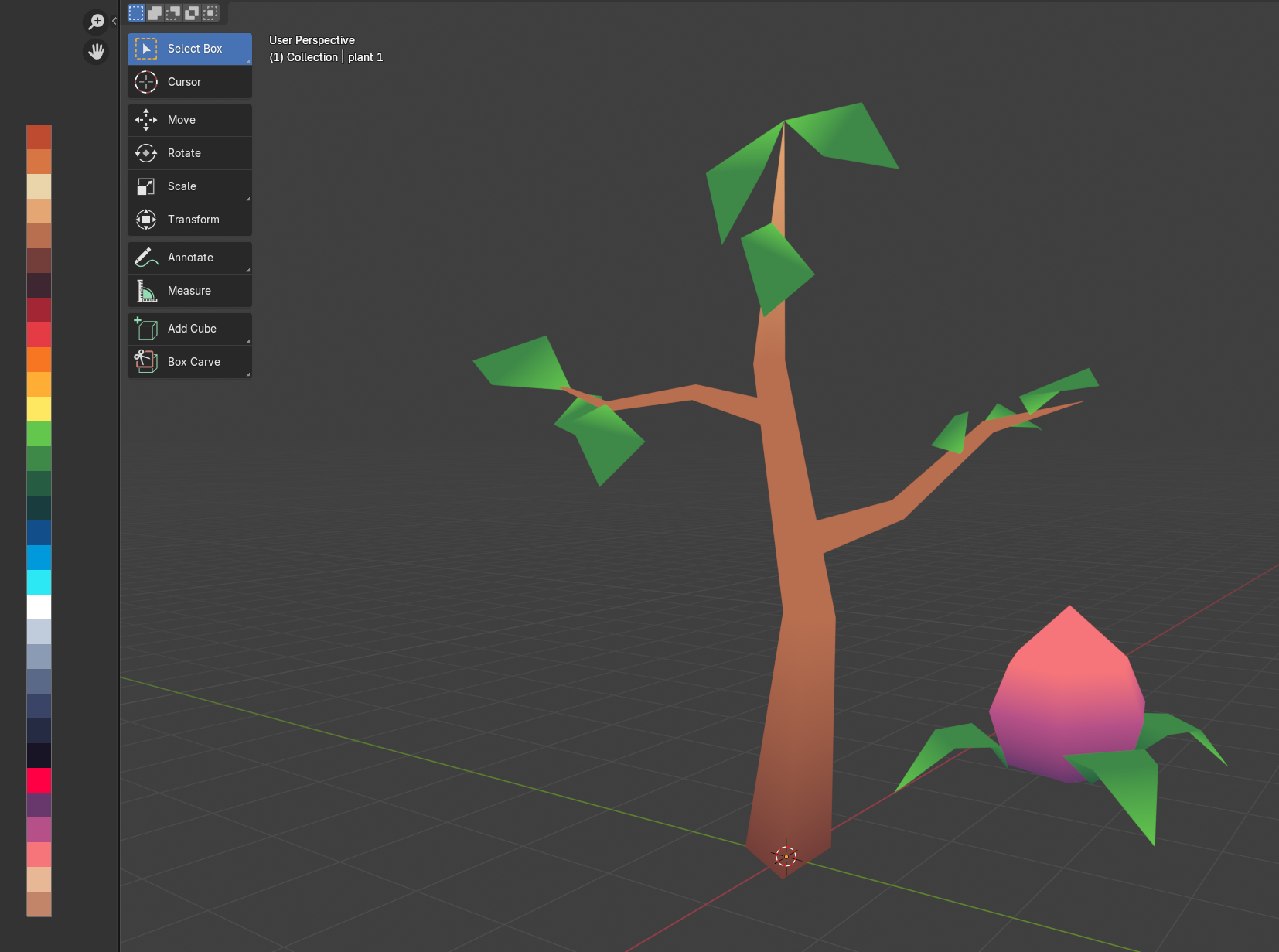Click the zoom magnifier navigation icon
Screen dimensions: 1279x952
[96, 22]
